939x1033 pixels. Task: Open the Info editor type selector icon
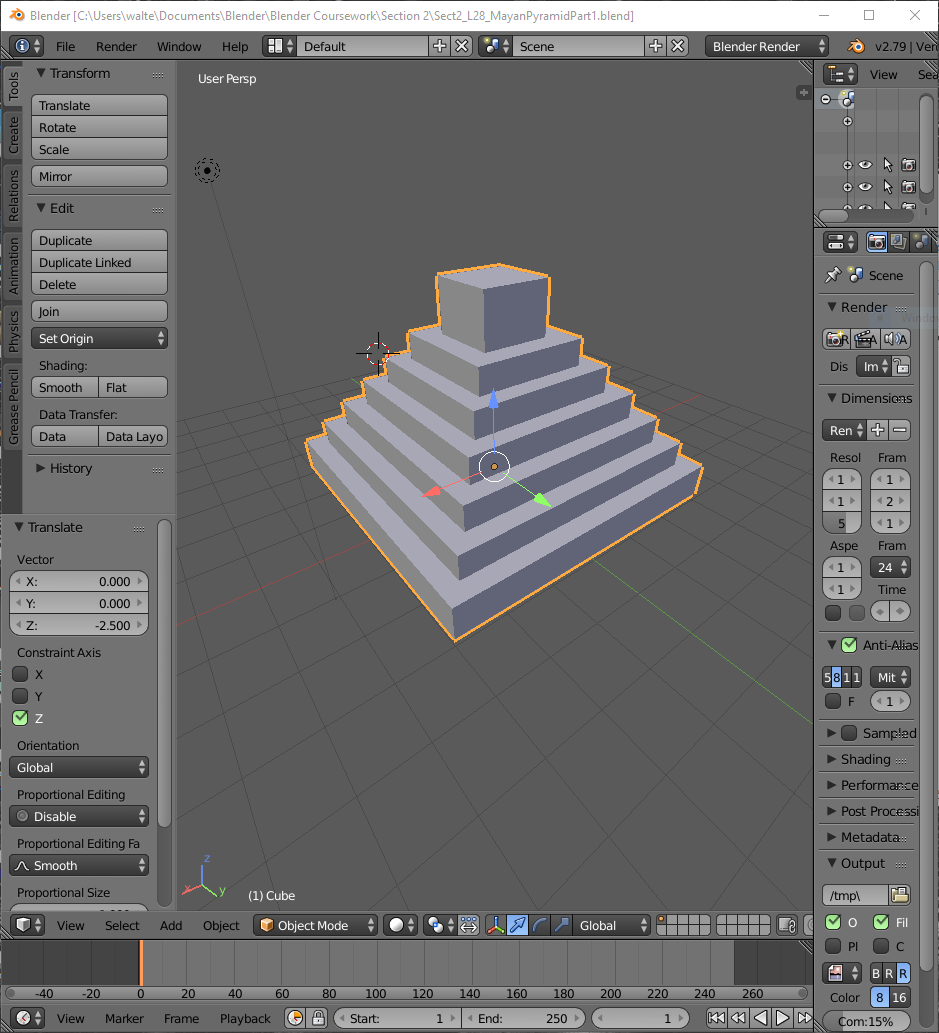pyautogui.click(x=27, y=46)
